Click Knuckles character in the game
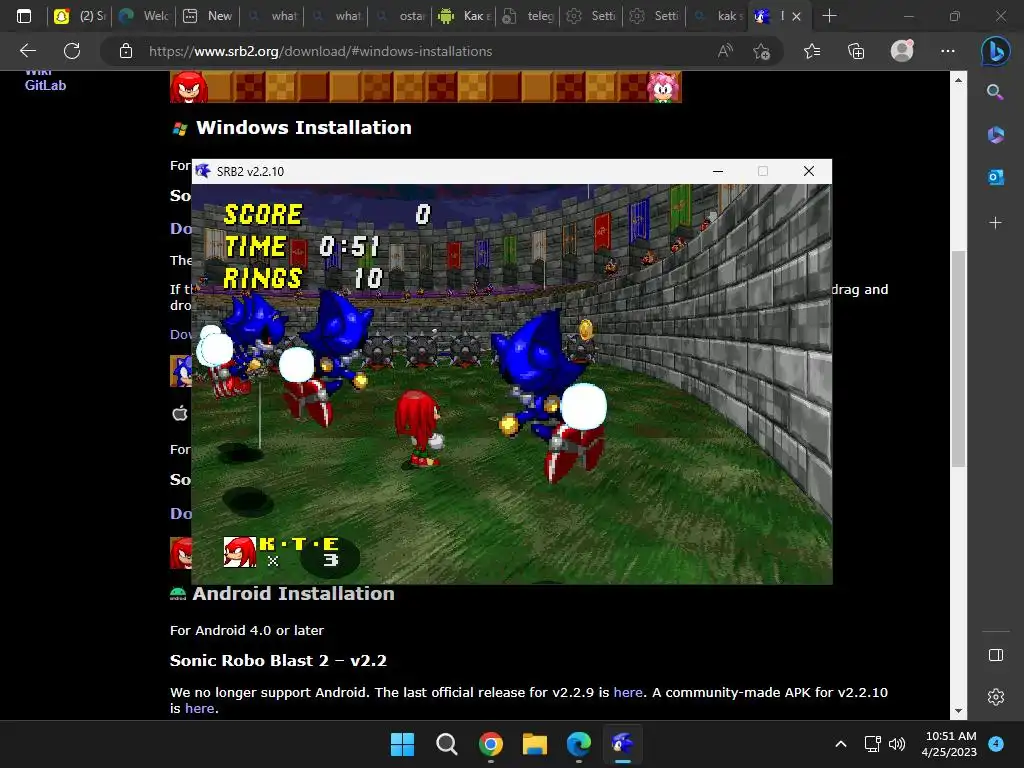The image size is (1024, 768). 419,428
